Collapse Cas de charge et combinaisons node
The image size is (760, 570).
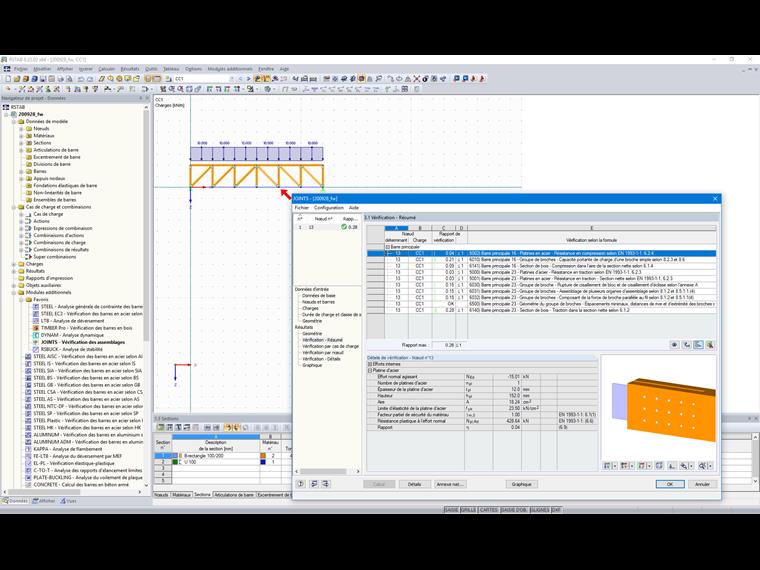point(14,207)
